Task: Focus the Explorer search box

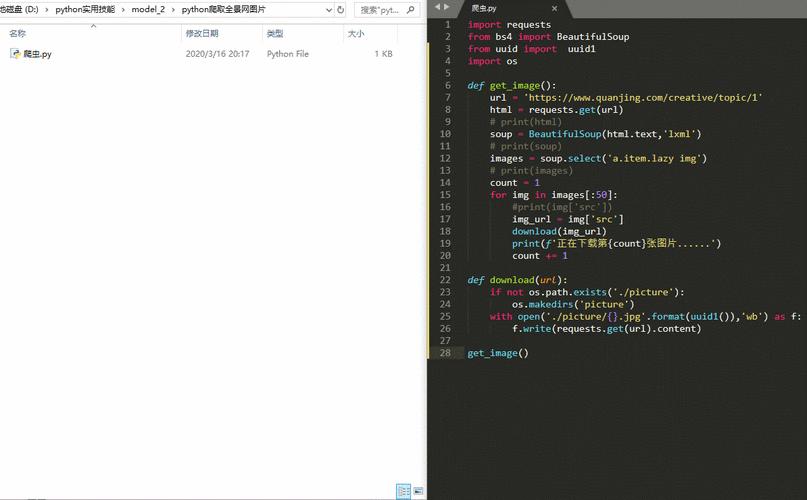Action: coord(381,10)
